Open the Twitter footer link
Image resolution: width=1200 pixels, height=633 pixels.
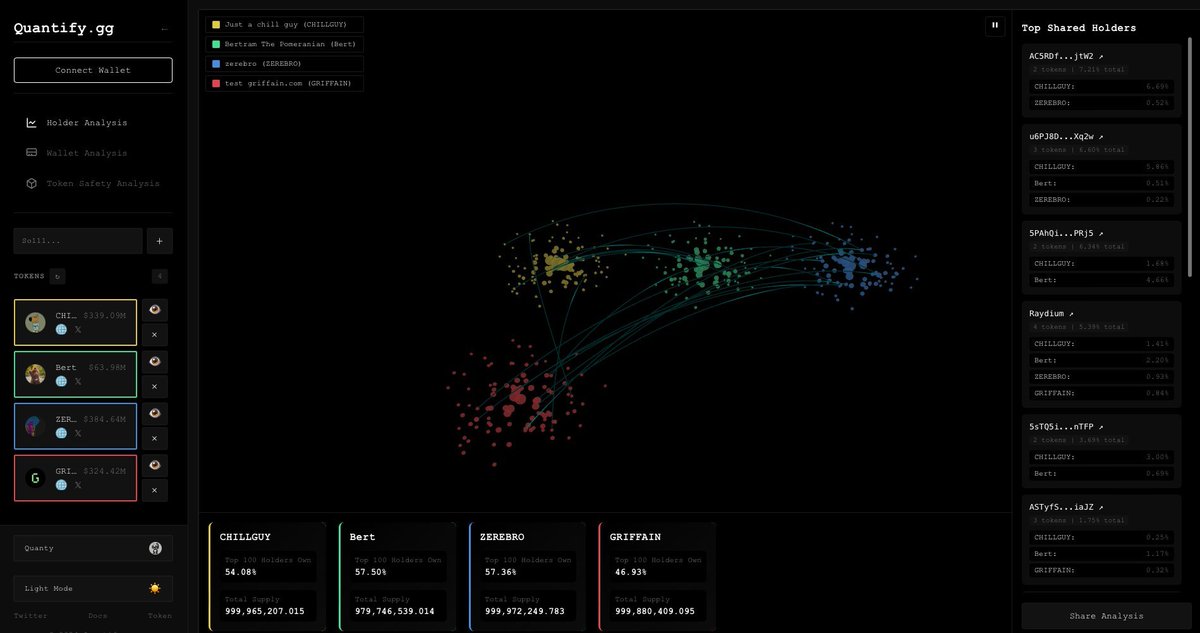tap(30, 616)
